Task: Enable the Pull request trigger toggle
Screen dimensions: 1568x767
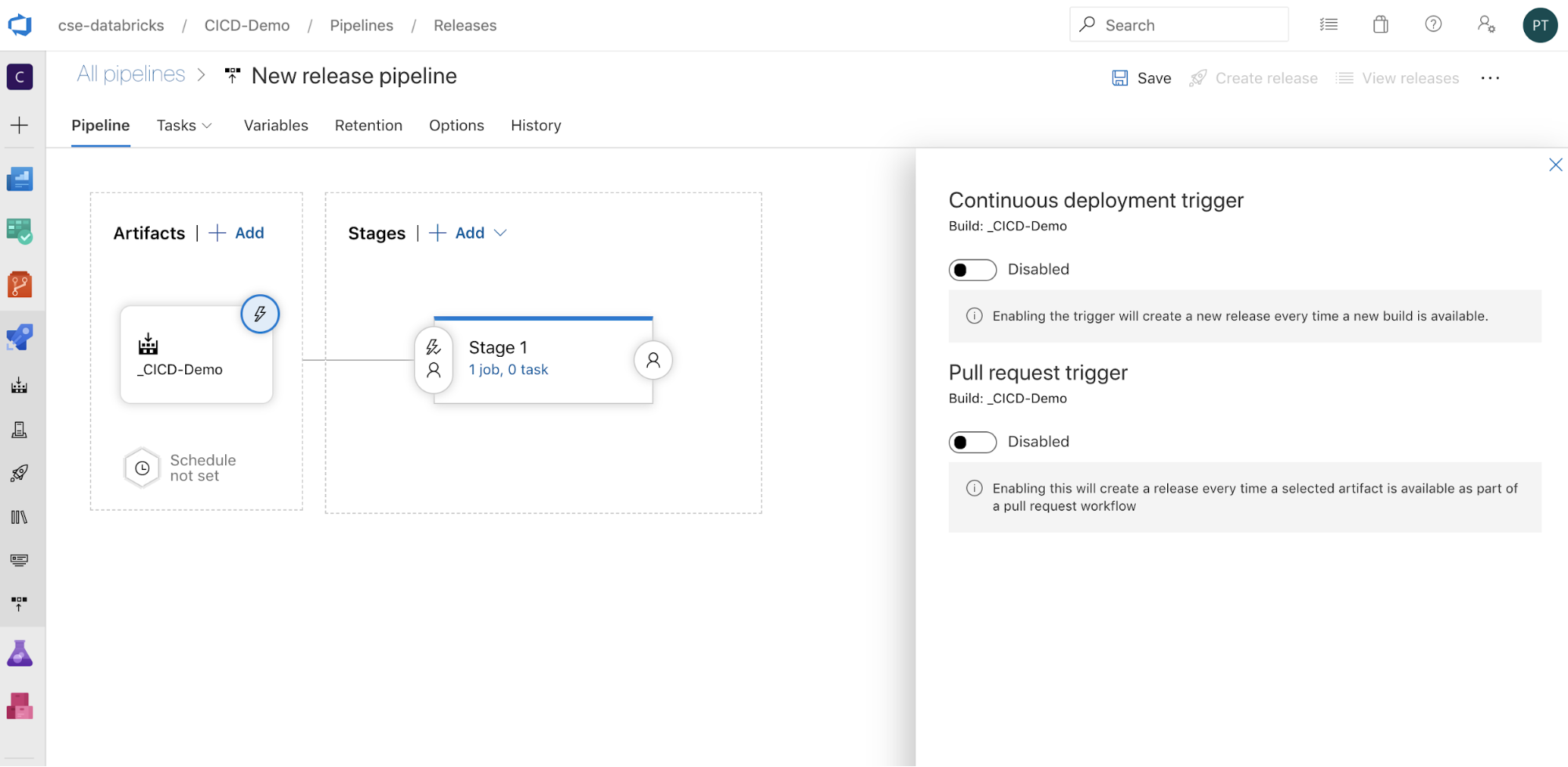Action: click(x=972, y=442)
